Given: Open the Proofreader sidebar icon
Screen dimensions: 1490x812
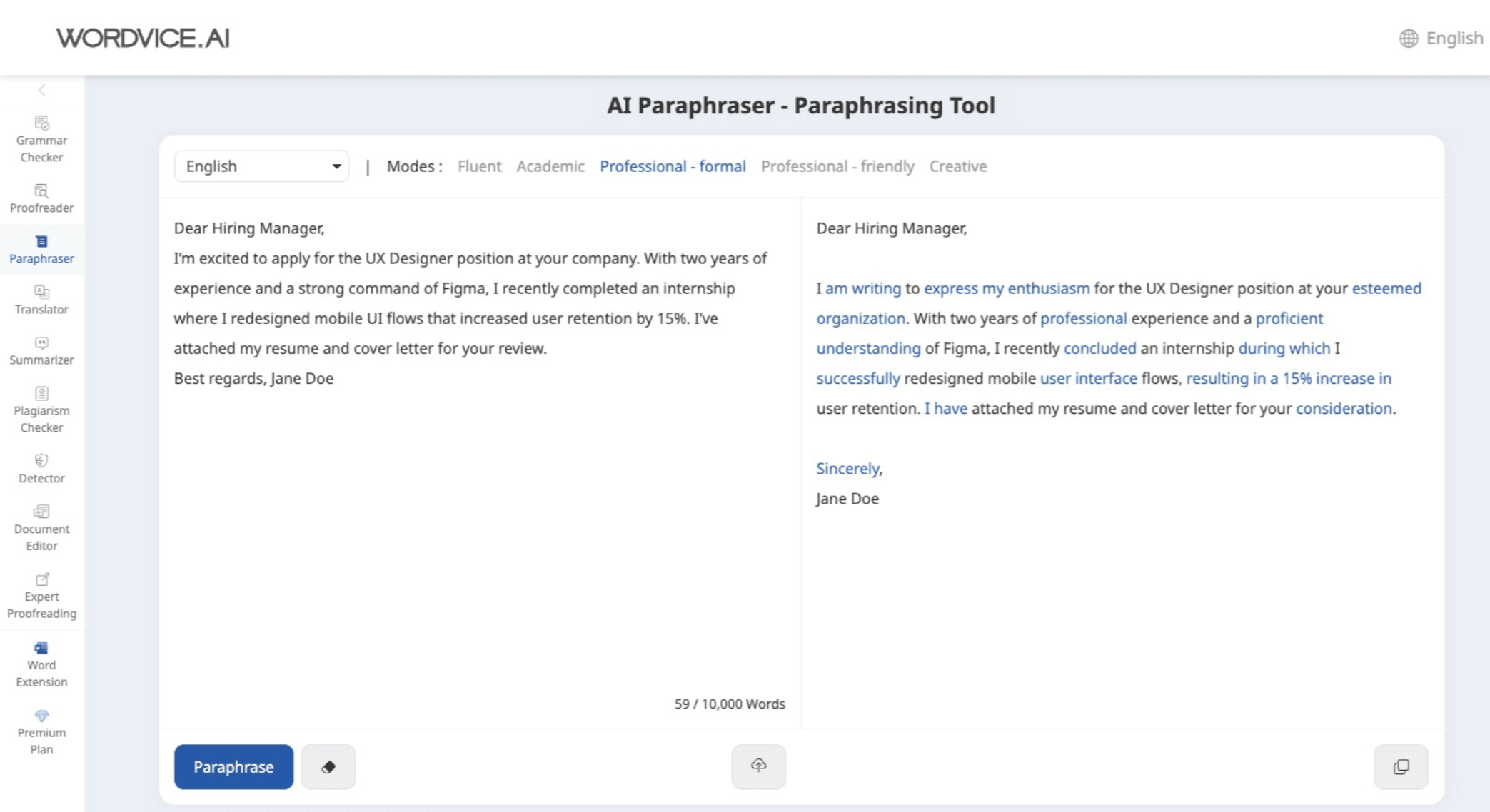Looking at the screenshot, I should (41, 191).
